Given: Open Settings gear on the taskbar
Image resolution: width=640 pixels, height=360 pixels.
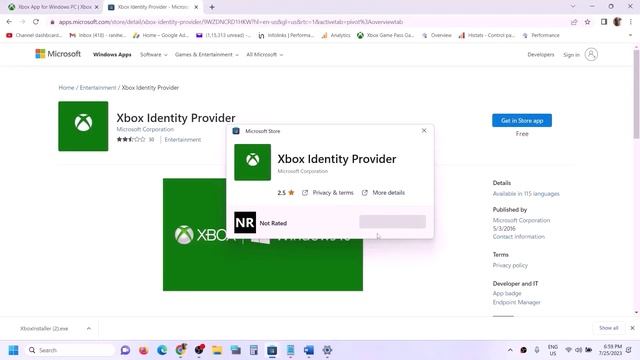Looking at the screenshot, I should [327, 350].
